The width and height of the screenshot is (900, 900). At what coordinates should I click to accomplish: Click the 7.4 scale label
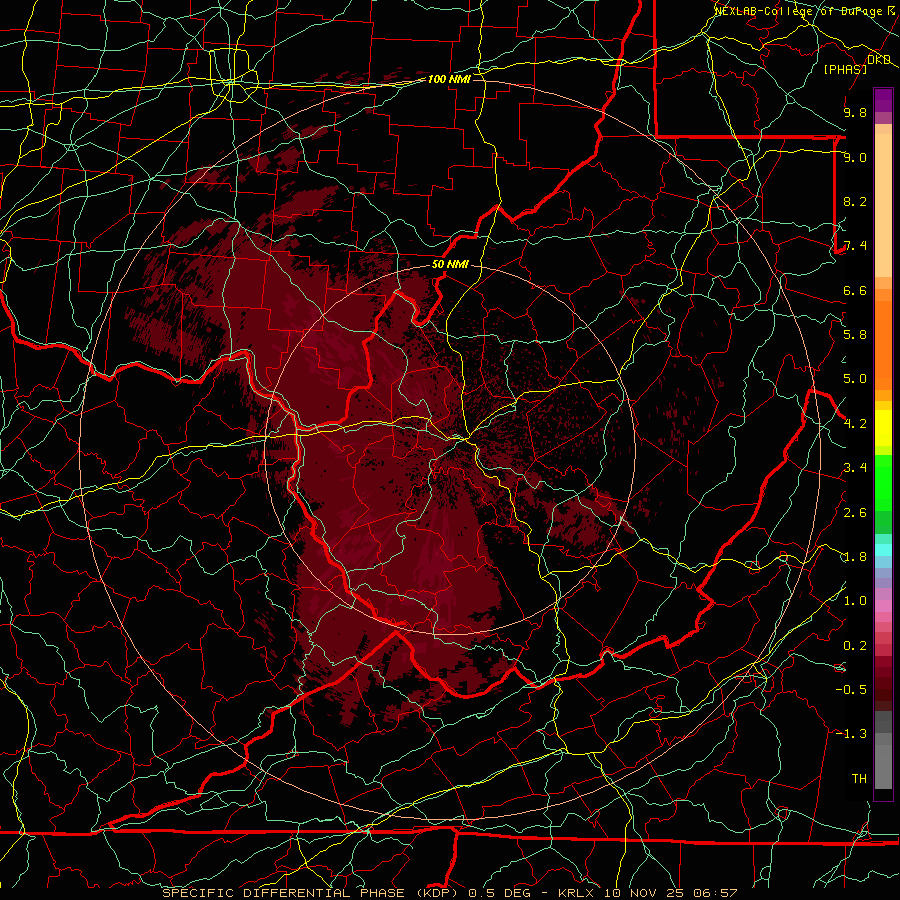pyautogui.click(x=855, y=246)
